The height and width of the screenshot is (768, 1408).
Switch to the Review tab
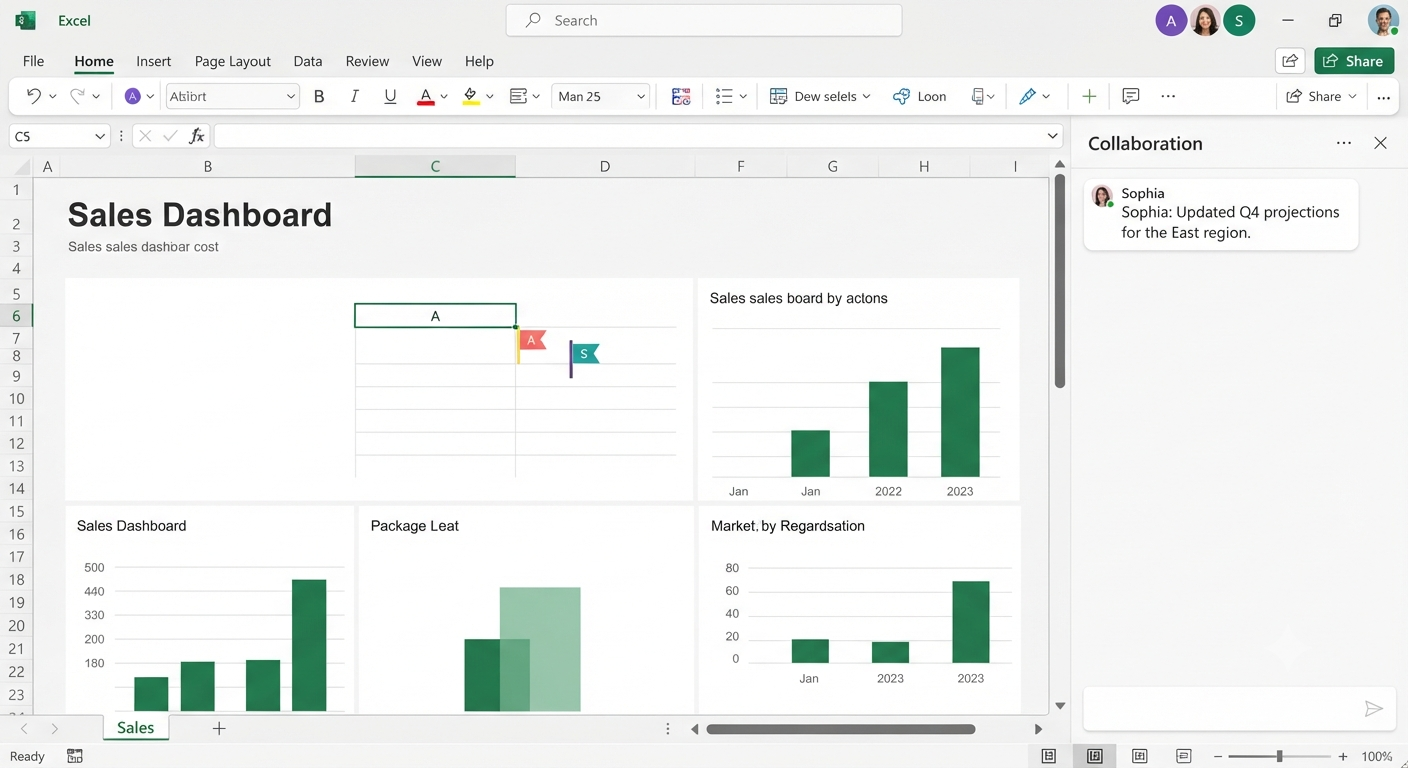367,61
